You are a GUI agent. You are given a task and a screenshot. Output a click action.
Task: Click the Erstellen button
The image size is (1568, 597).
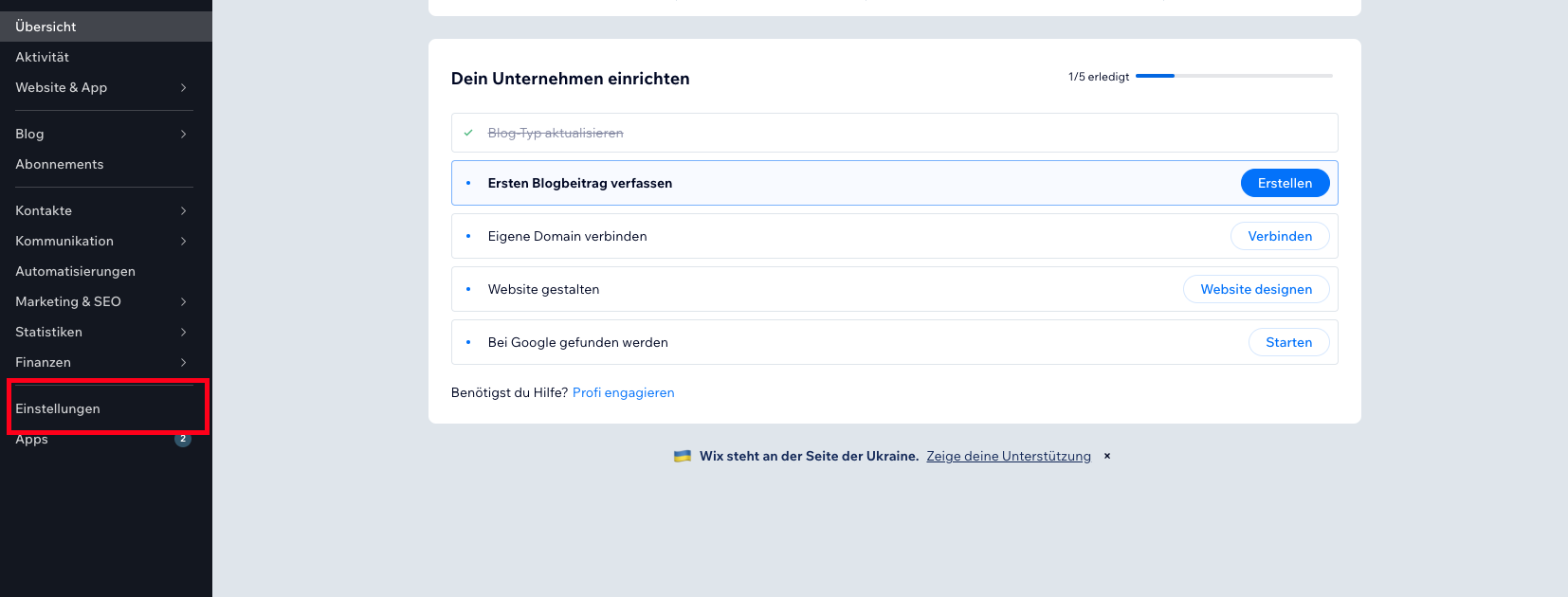coord(1285,183)
